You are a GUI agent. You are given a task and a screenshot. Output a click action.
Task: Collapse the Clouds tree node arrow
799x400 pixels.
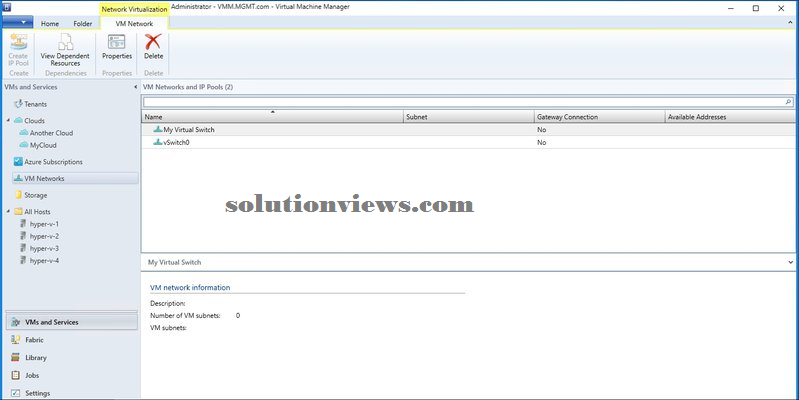(8, 121)
